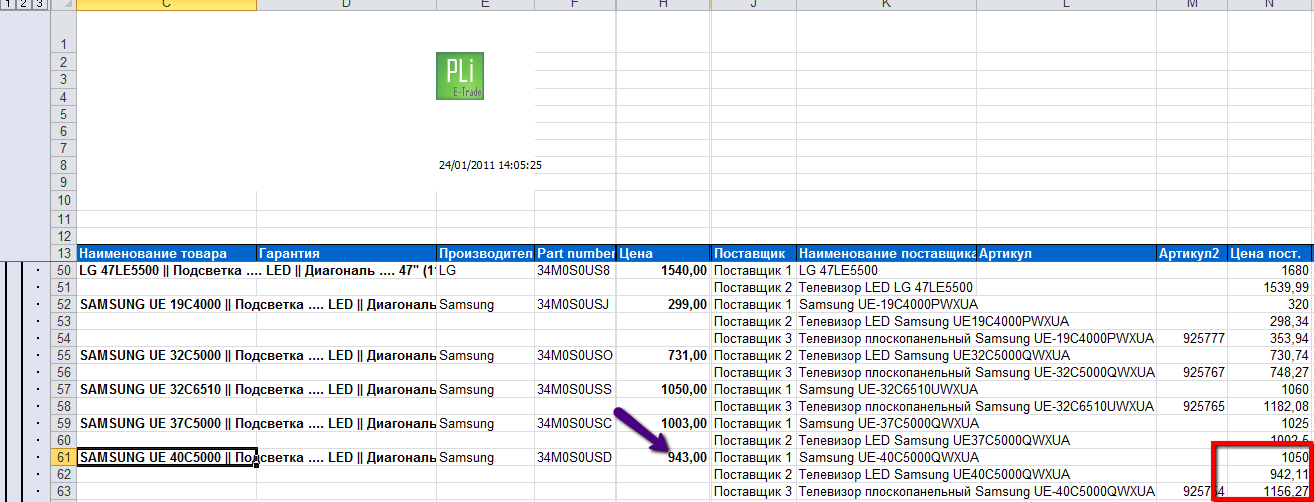Select the 'SAMSUNG UE 32C6510' product cell

[x=166, y=388]
